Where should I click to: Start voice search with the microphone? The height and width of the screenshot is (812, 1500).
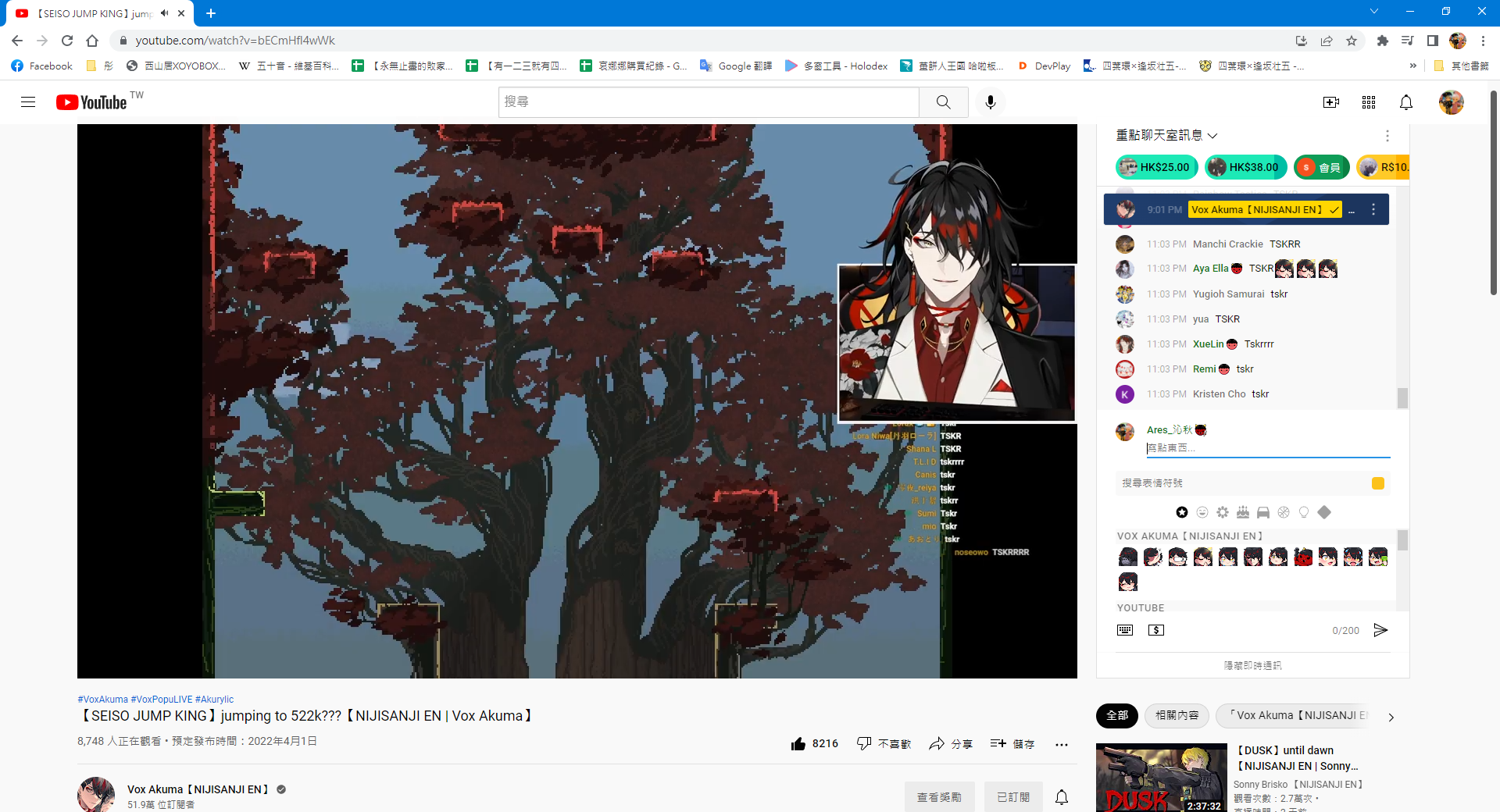pyautogui.click(x=991, y=102)
